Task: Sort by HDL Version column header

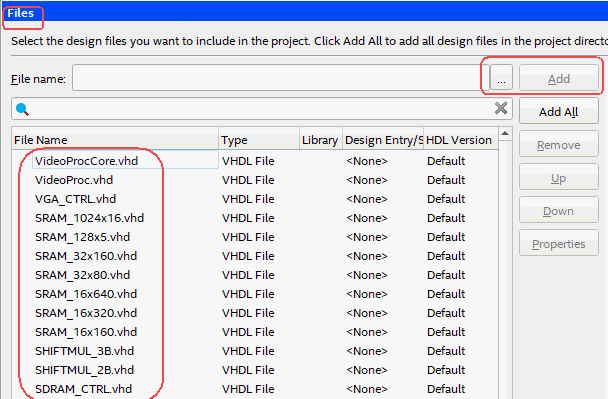Action: [x=460, y=140]
